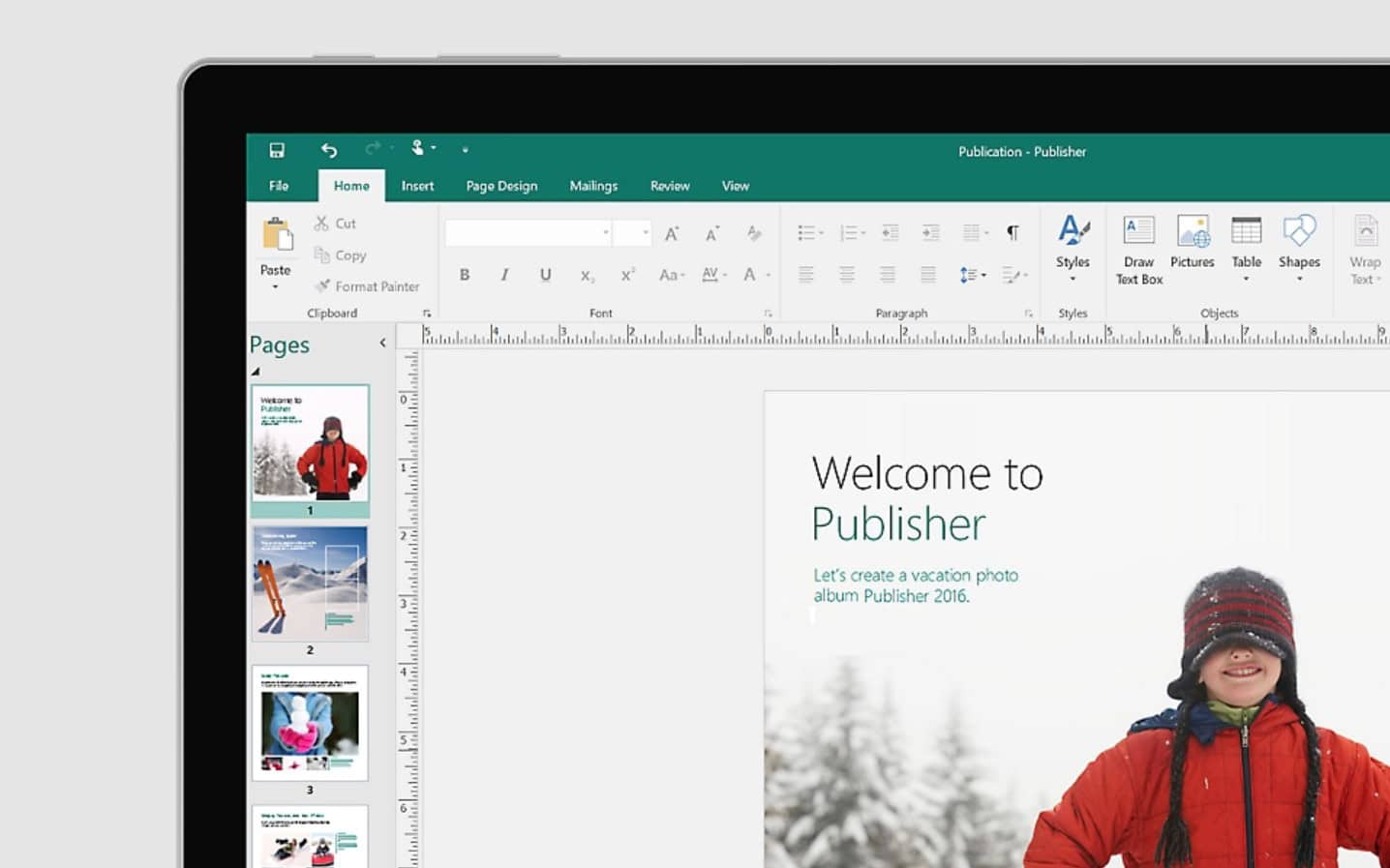Toggle Touch/Mouse mode icon
Viewport: 1390px width, 868px height.
pos(418,148)
